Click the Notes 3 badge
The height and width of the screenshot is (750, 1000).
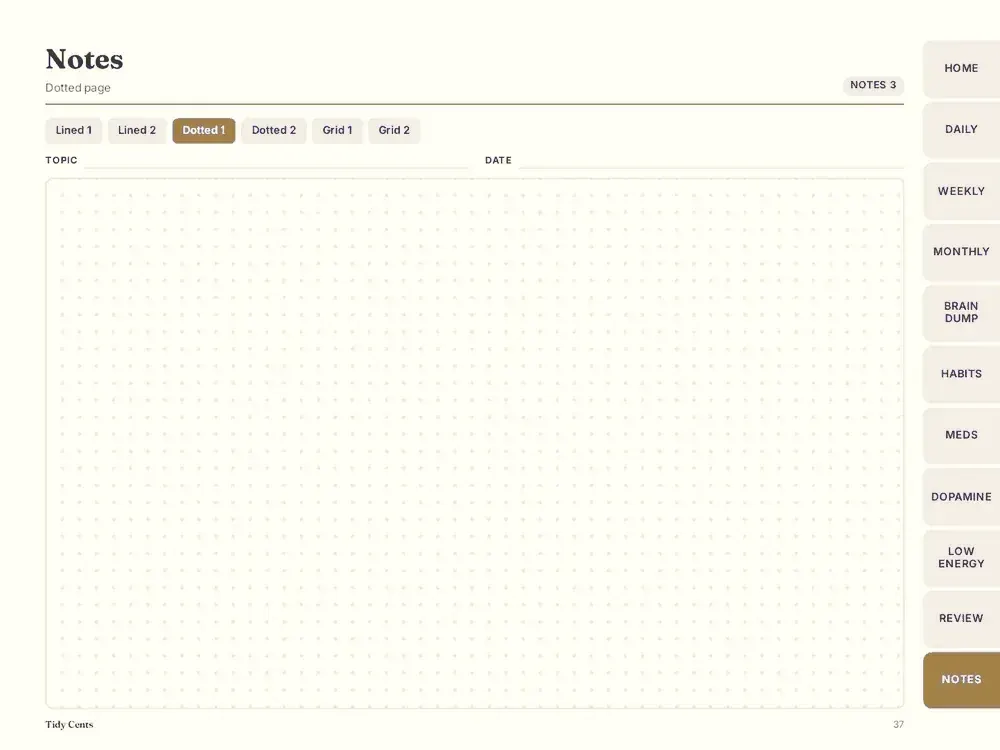coord(873,85)
